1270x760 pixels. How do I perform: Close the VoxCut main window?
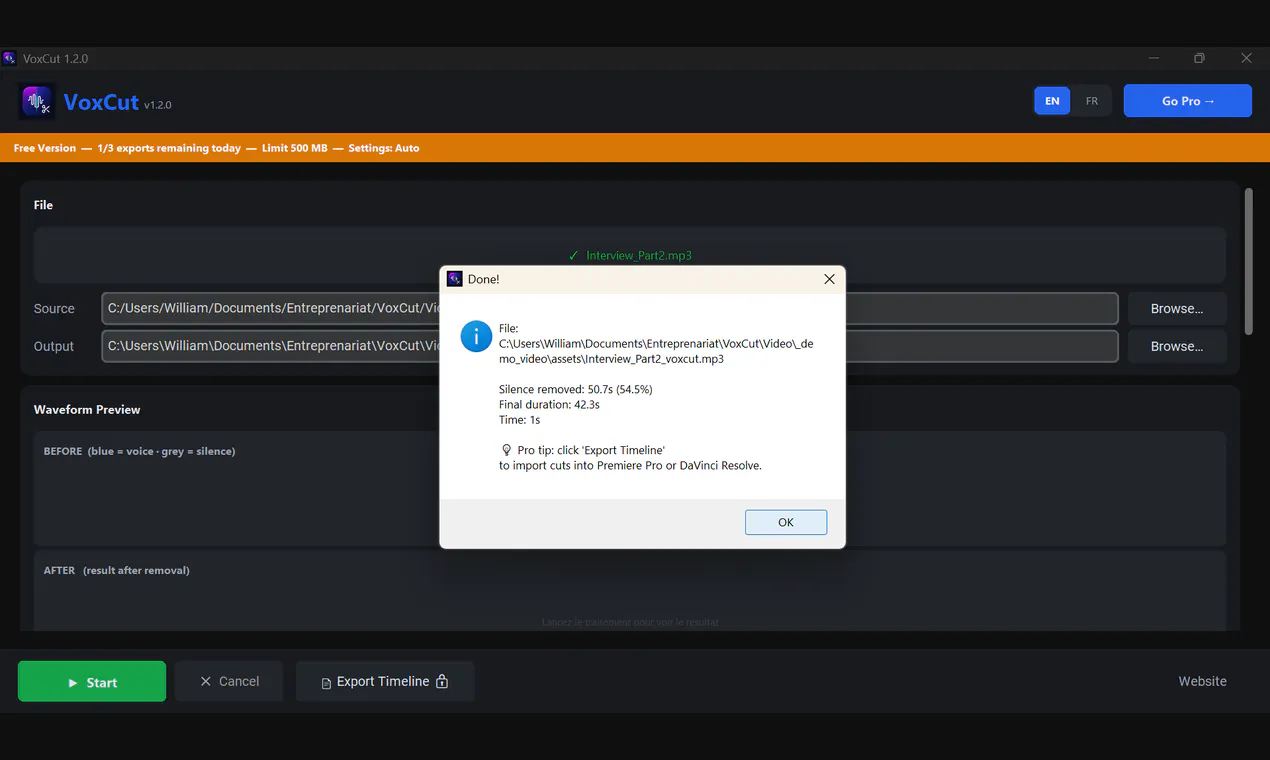tap(1246, 58)
